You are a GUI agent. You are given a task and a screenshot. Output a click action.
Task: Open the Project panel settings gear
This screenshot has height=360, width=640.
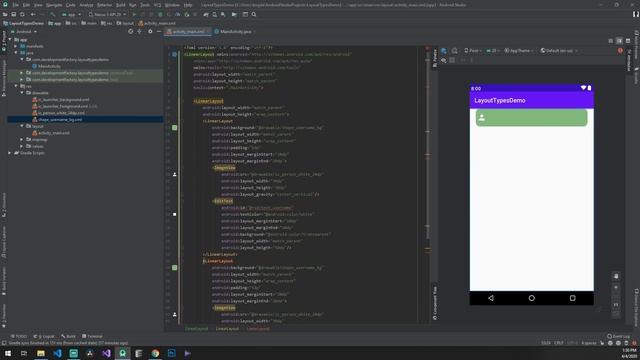[x=150, y=31]
